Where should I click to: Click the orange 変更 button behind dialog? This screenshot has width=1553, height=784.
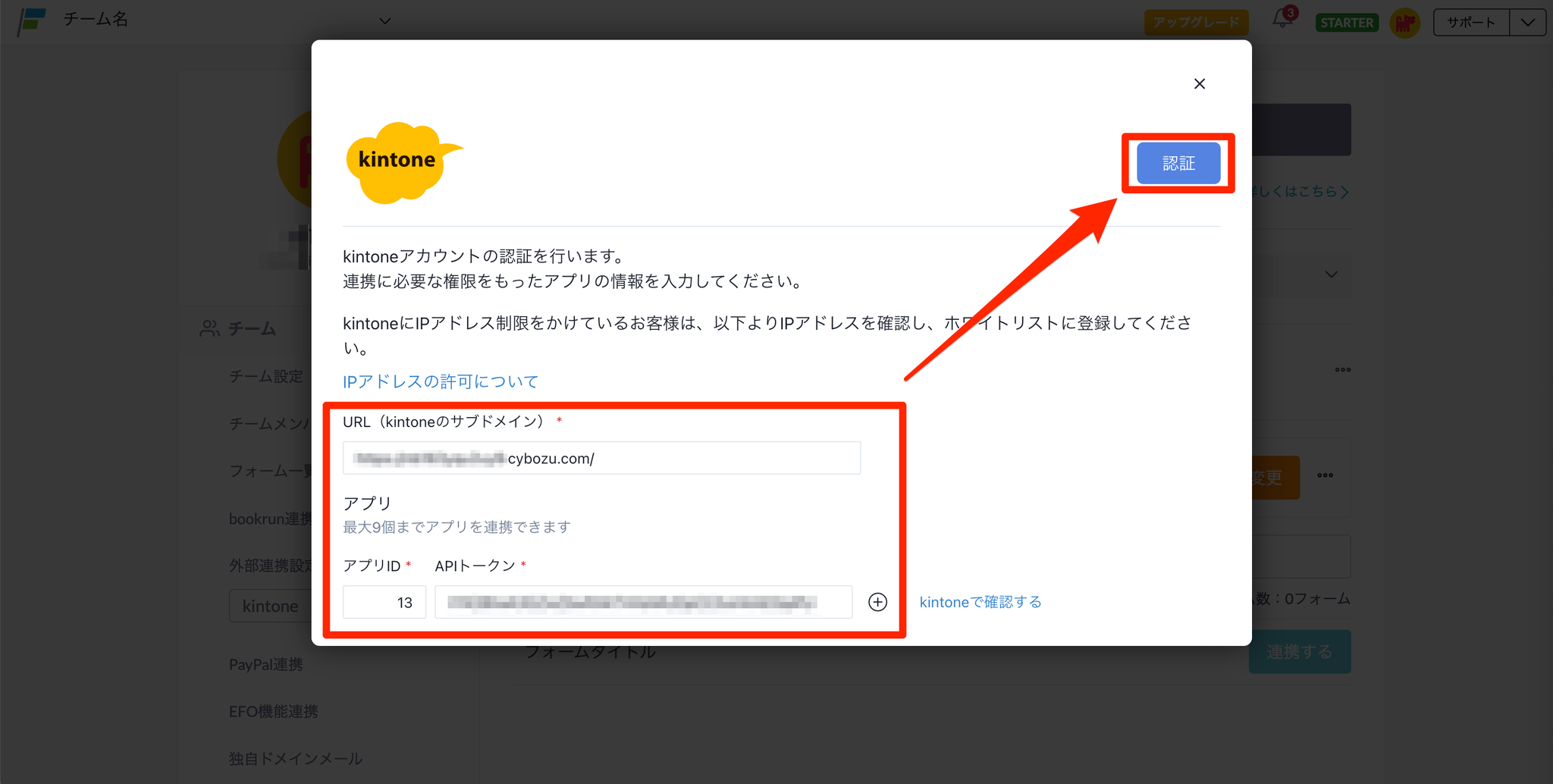1276,478
